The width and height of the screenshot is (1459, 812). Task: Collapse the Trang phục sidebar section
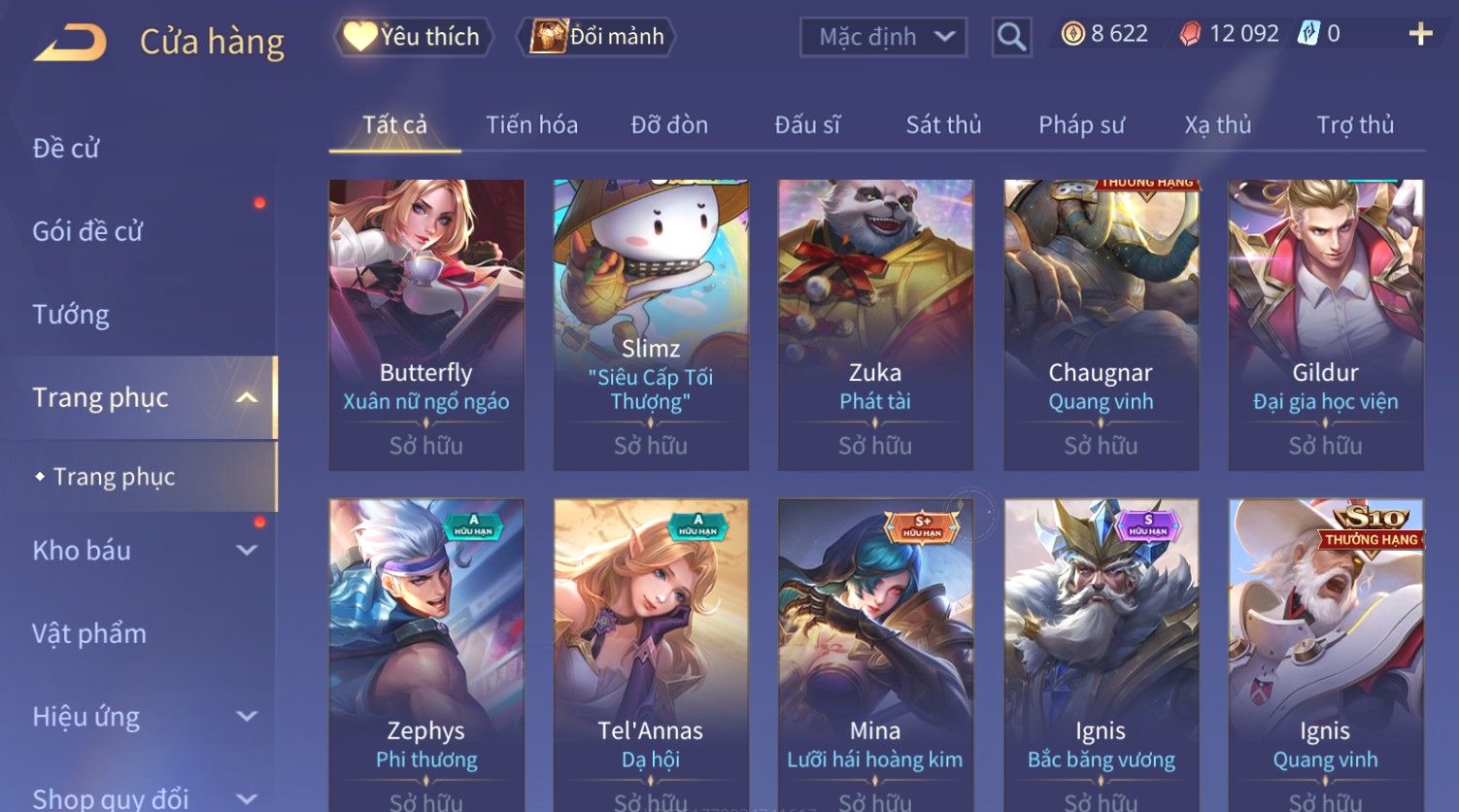(247, 397)
